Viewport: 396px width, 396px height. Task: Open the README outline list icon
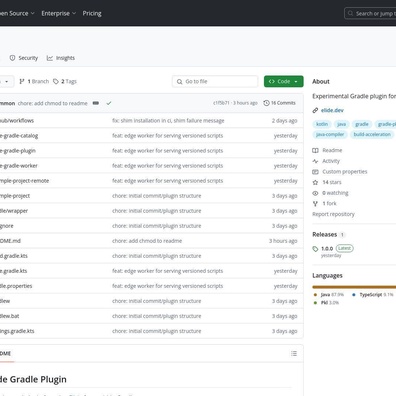(294, 353)
